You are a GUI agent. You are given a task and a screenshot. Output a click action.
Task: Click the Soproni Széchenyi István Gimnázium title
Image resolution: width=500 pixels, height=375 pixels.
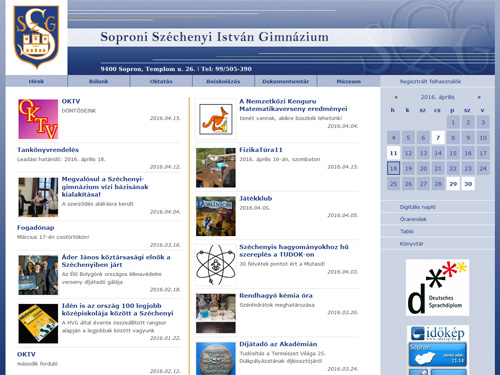pos(214,37)
